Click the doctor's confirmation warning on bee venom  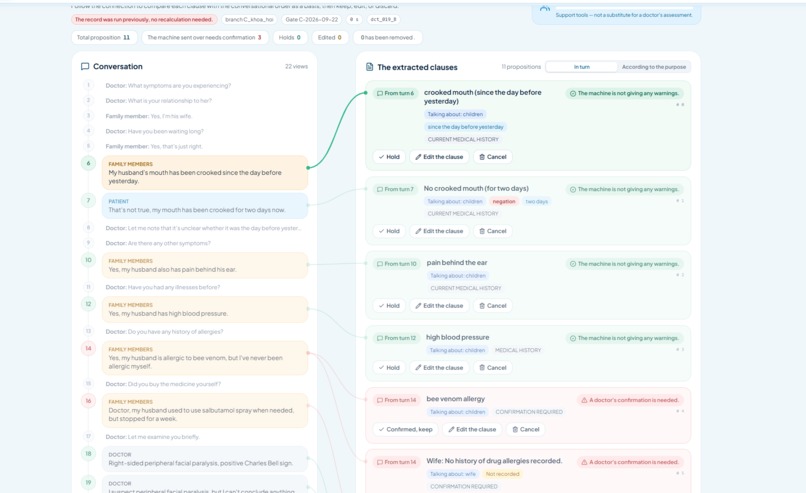click(630, 400)
